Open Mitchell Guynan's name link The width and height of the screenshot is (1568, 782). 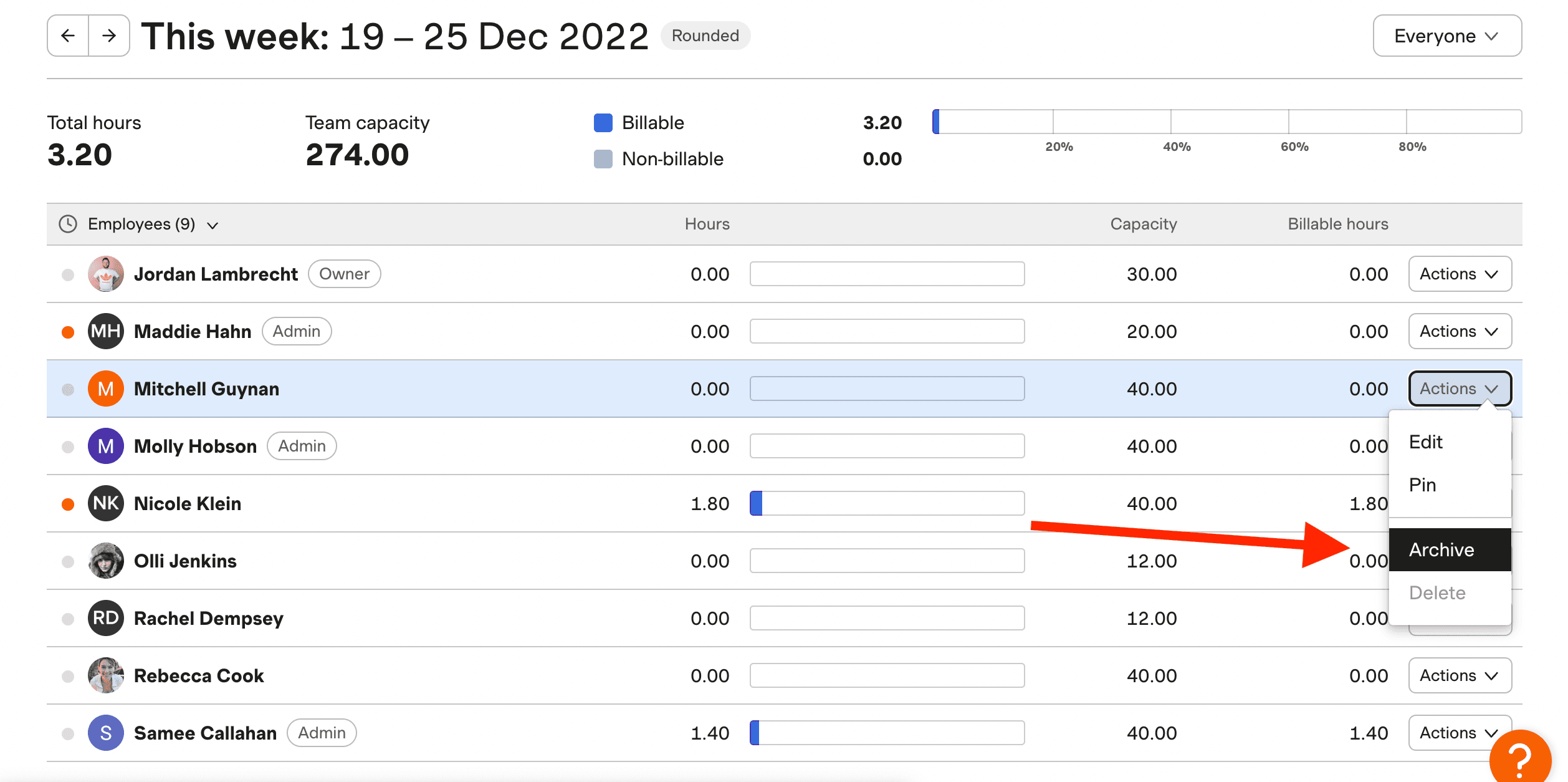[x=206, y=389]
